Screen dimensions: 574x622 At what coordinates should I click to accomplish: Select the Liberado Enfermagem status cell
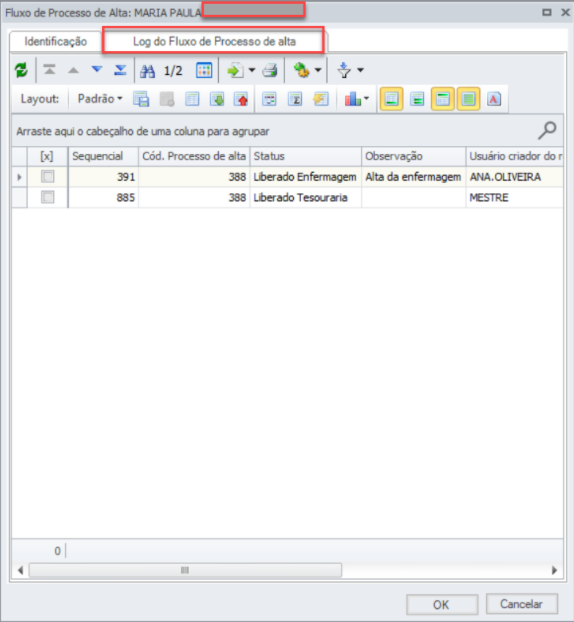pos(305,177)
